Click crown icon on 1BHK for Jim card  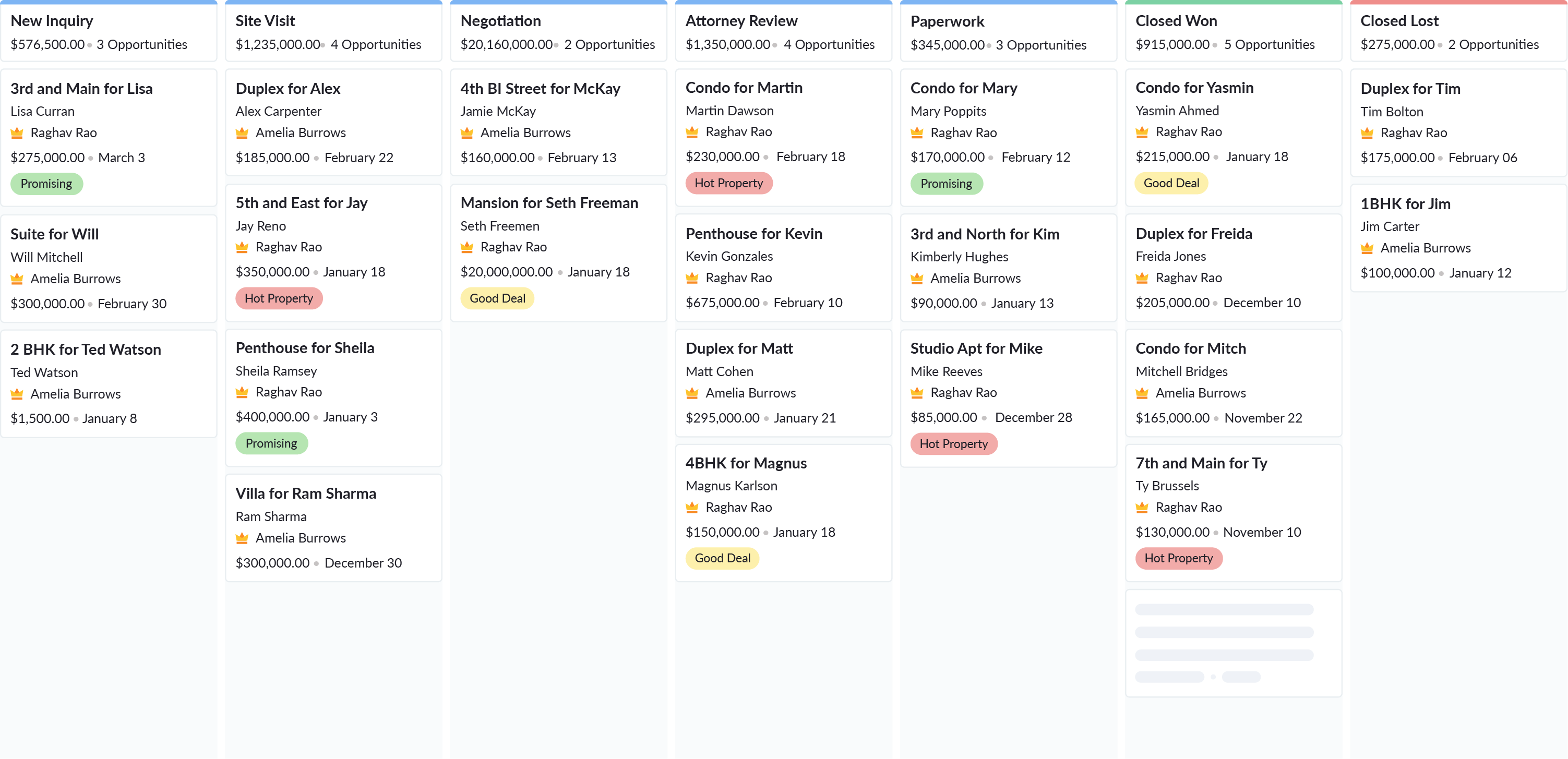1367,248
